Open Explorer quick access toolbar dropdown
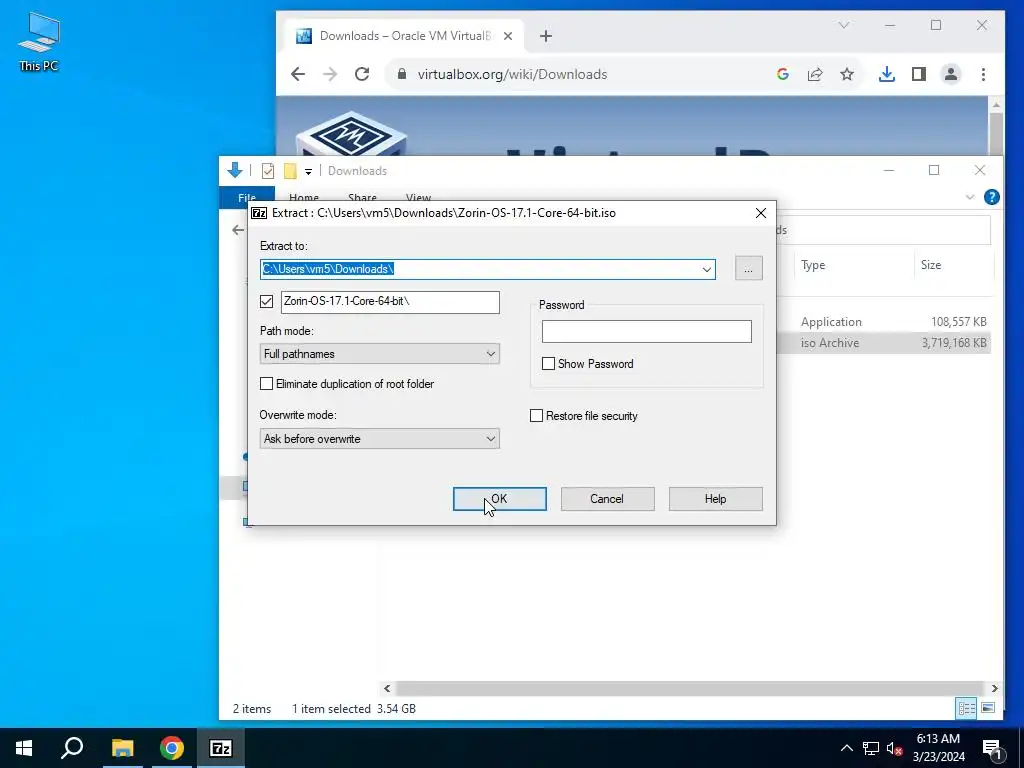 [x=308, y=172]
